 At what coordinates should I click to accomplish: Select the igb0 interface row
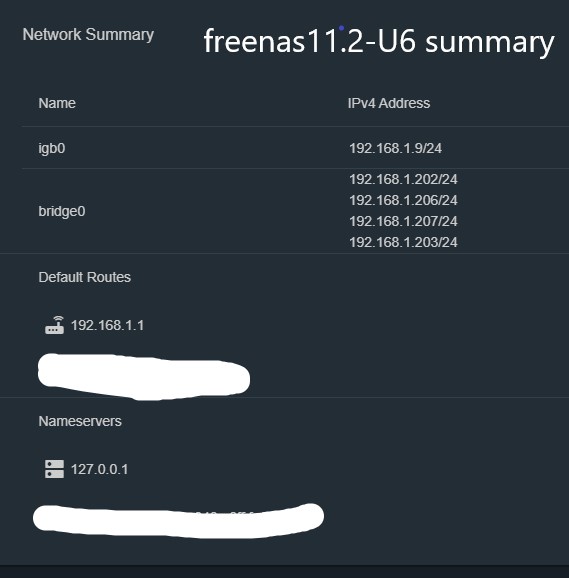[x=296, y=148]
